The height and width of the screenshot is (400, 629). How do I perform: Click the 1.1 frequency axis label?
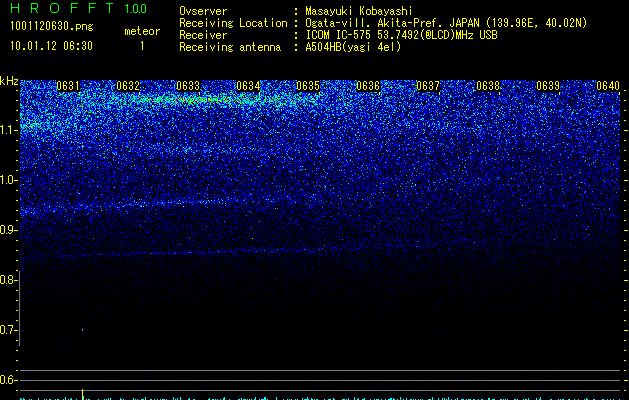point(8,130)
